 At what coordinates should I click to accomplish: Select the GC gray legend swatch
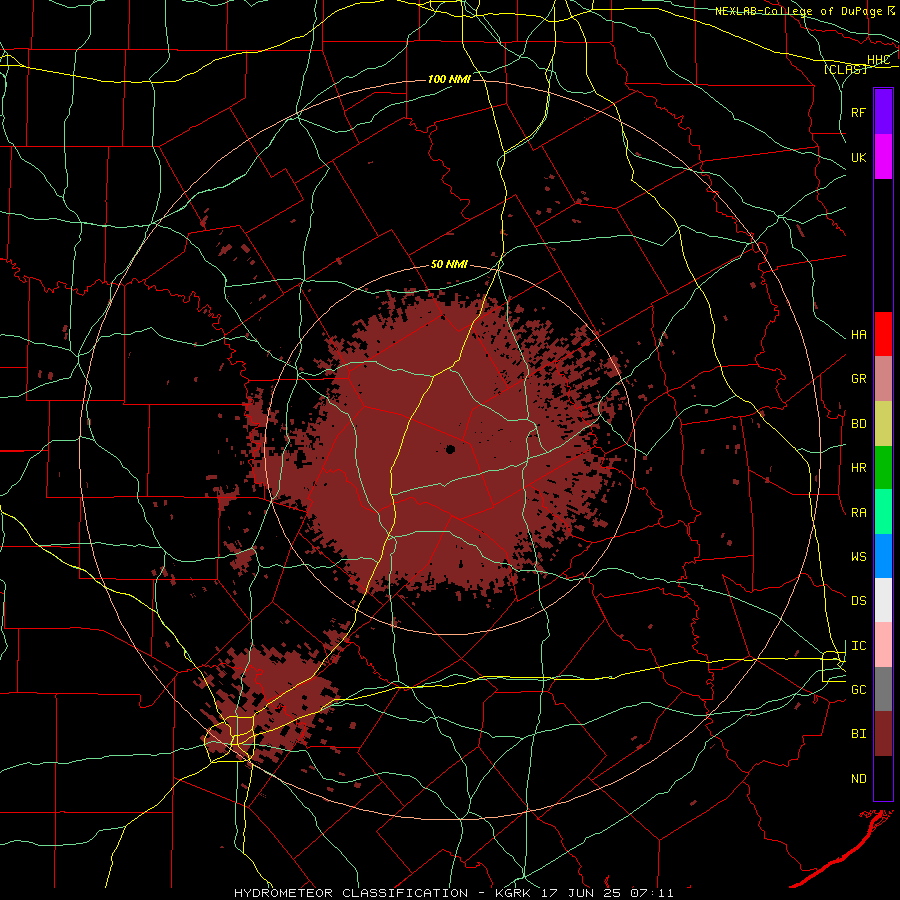(x=883, y=689)
